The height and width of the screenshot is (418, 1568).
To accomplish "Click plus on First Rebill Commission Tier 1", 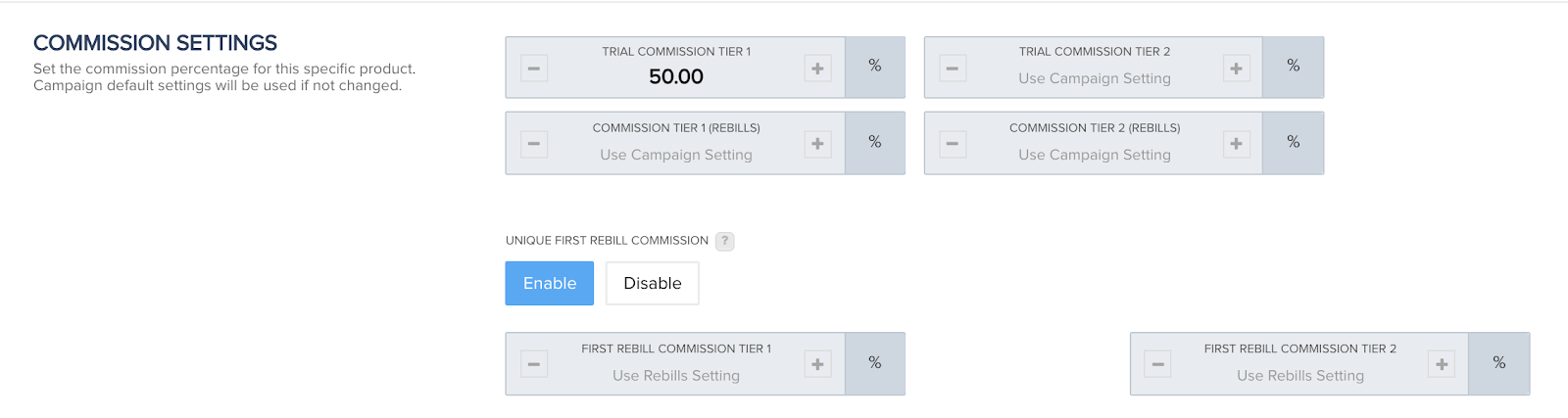I will (817, 364).
